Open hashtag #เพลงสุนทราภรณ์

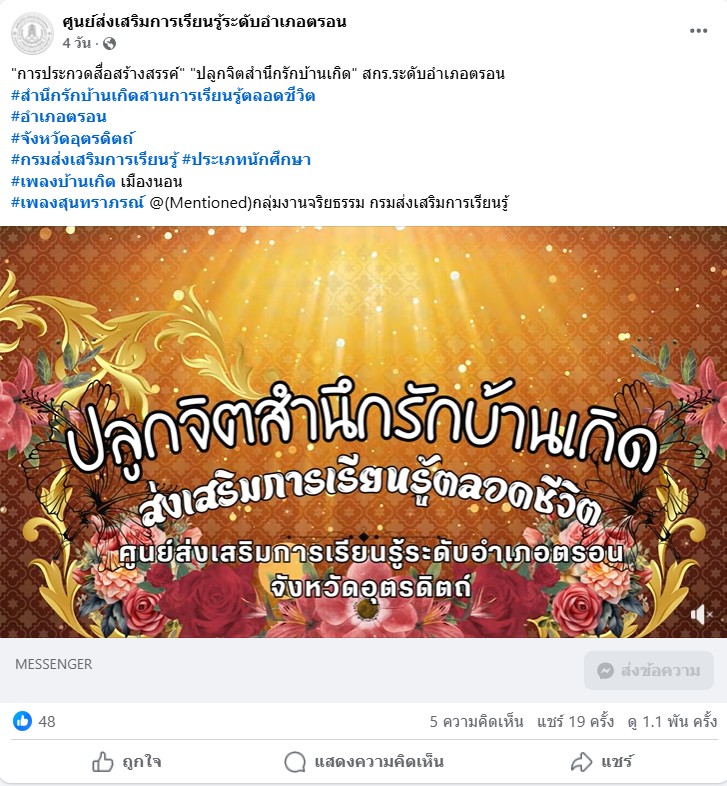(x=78, y=203)
